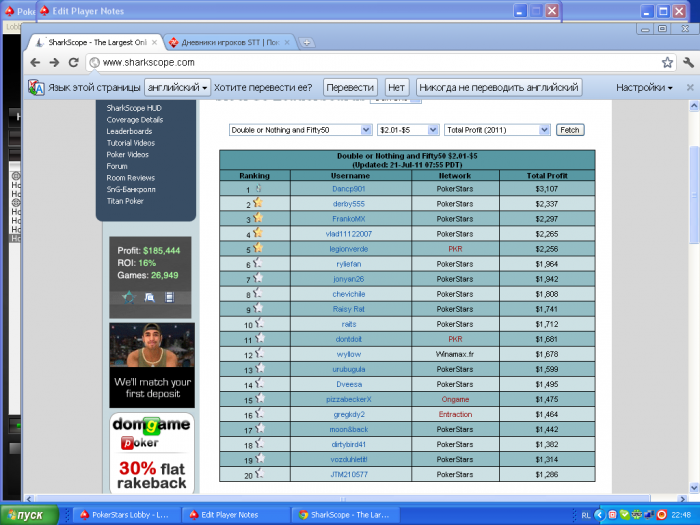Click the page scroll-down arrow
The image size is (700, 525).
pos(694,487)
